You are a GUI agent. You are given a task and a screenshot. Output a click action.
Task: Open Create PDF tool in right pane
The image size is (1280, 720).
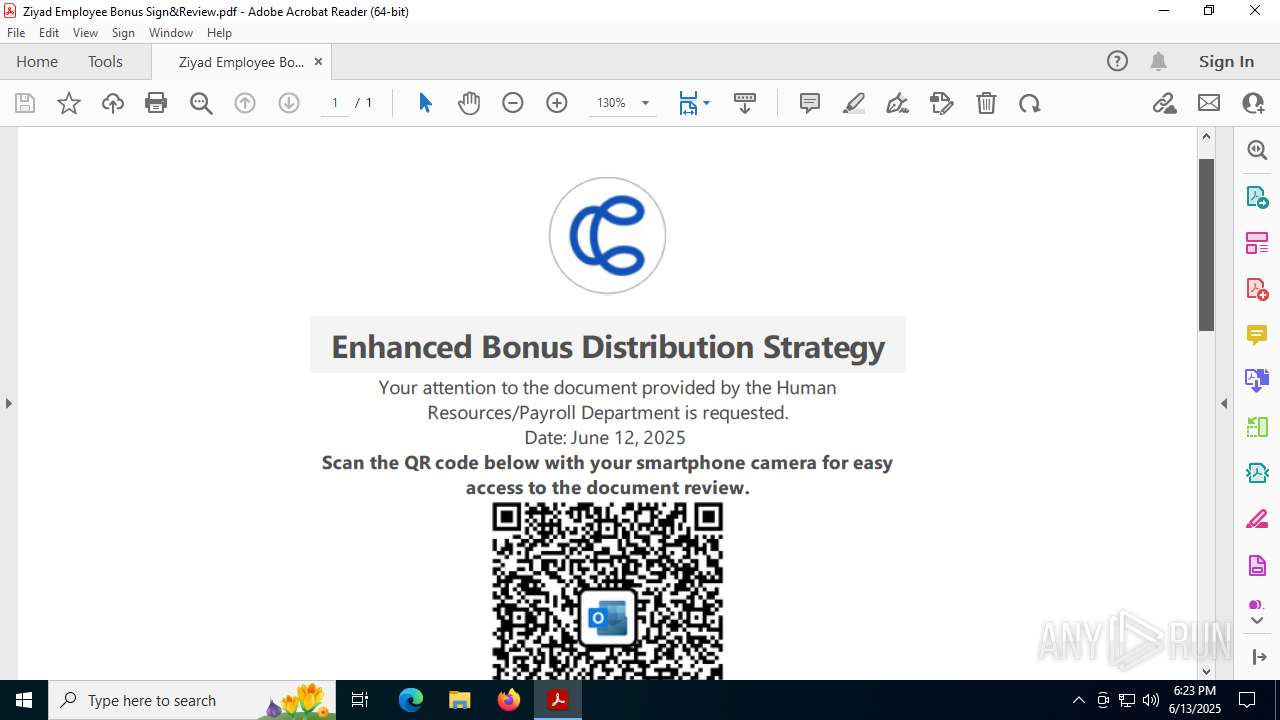(1257, 289)
